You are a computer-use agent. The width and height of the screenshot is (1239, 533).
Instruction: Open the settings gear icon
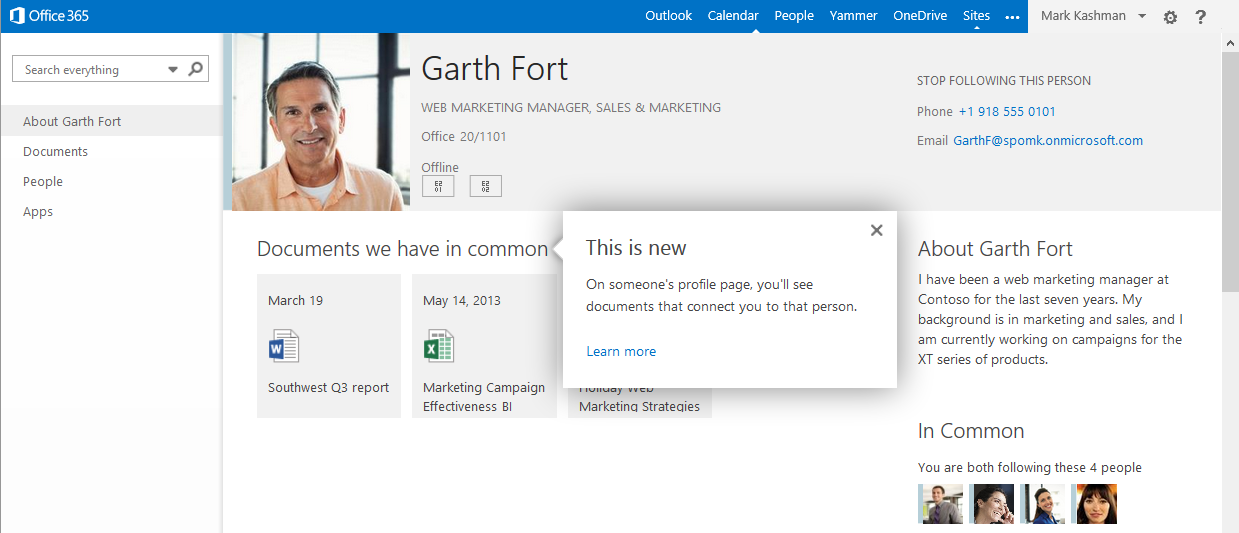(x=1170, y=17)
